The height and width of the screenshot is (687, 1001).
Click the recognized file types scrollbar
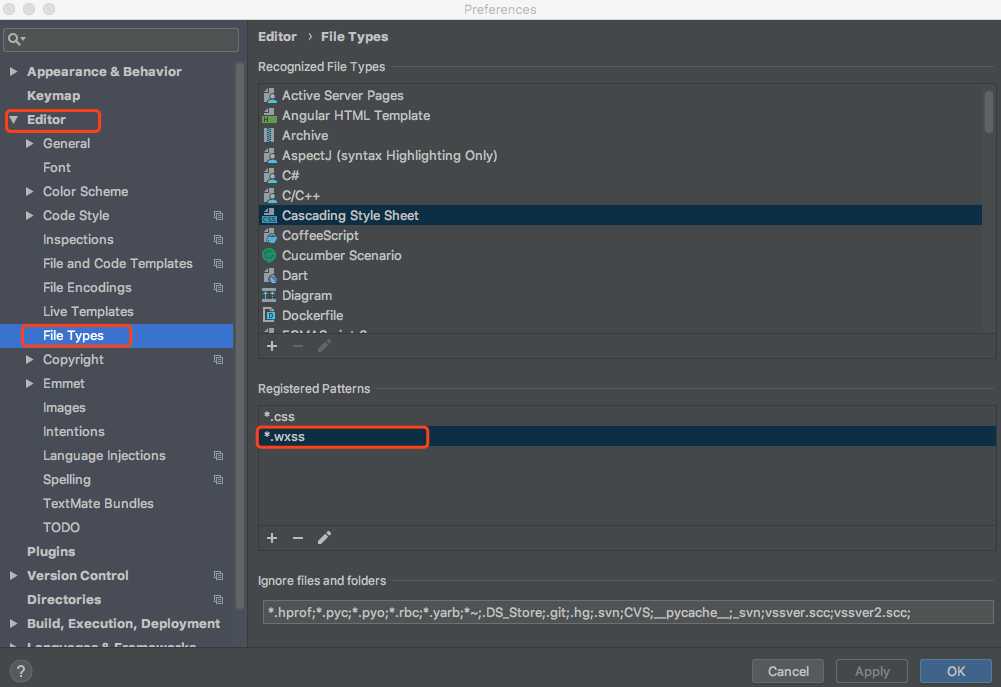[988, 112]
